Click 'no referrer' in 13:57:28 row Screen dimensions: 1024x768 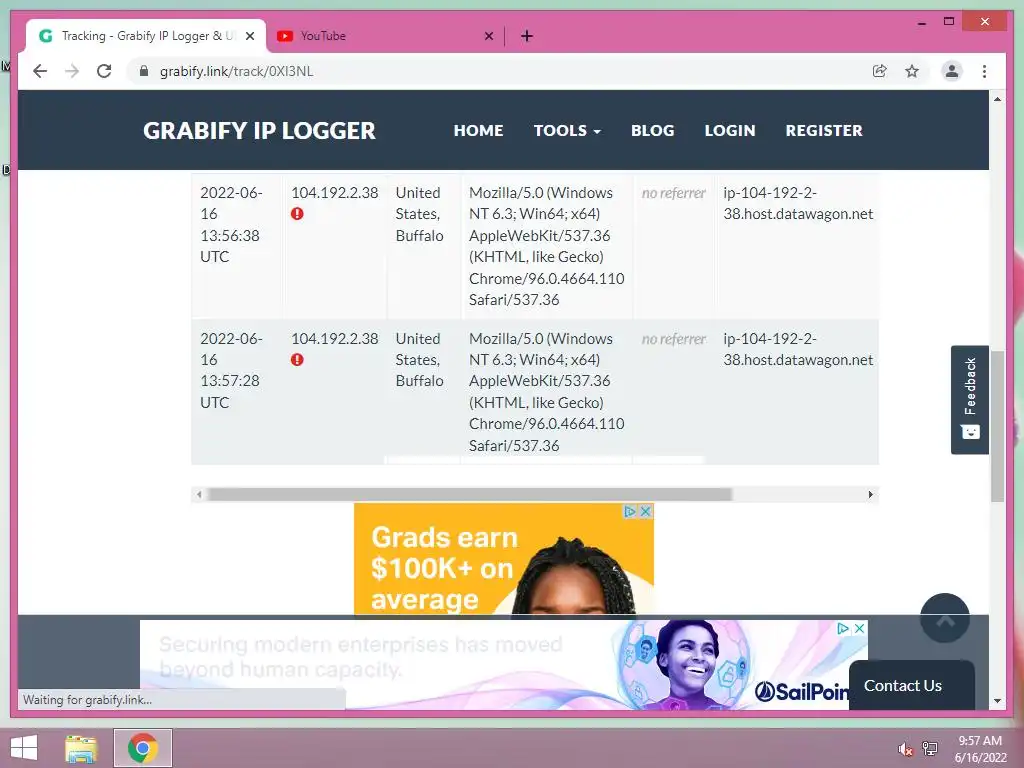[674, 339]
